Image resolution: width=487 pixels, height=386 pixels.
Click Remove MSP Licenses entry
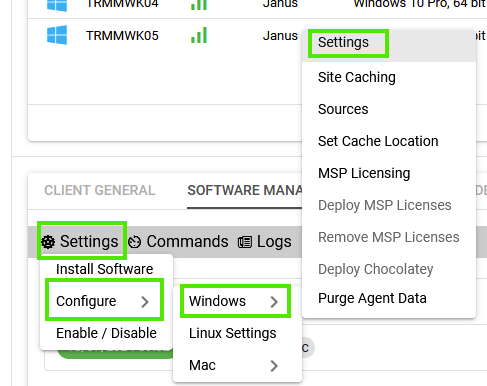point(389,237)
